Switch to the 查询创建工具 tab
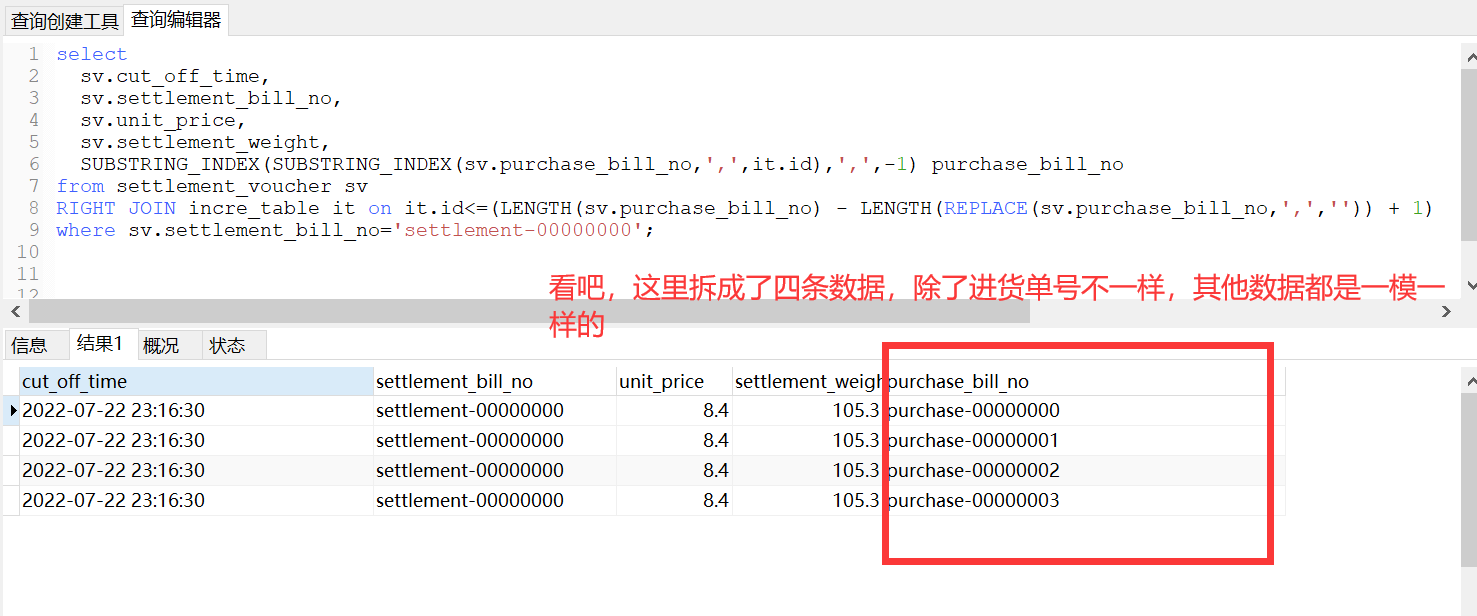The width and height of the screenshot is (1477, 616). pyautogui.click(x=63, y=19)
